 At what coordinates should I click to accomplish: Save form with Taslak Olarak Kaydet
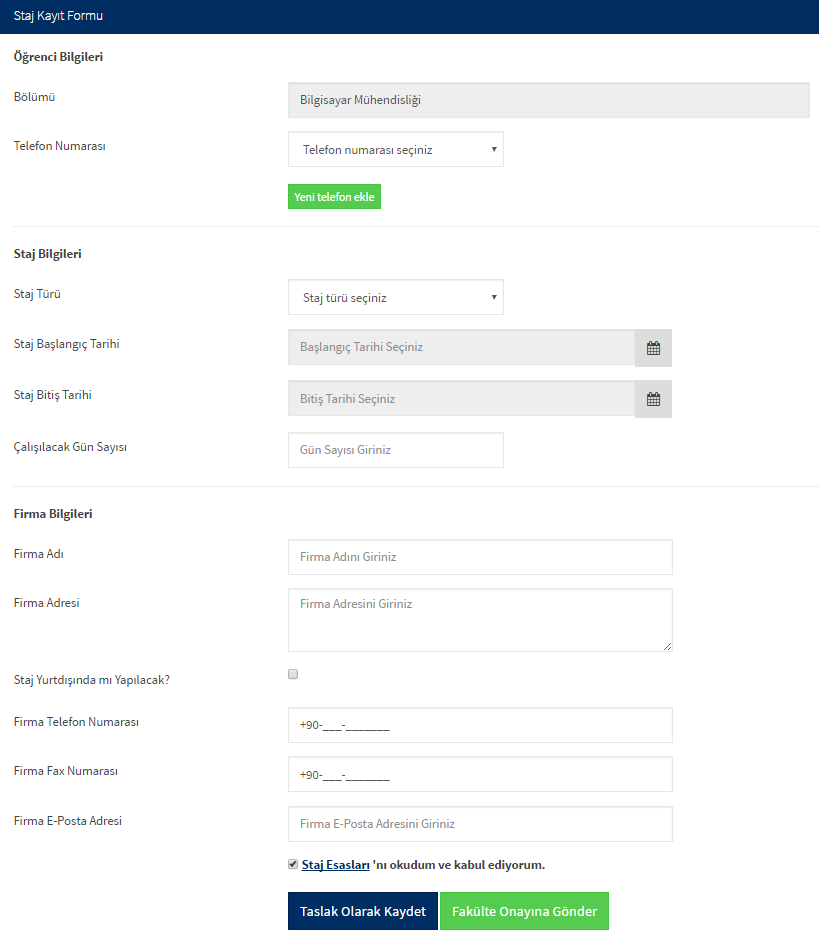click(363, 911)
